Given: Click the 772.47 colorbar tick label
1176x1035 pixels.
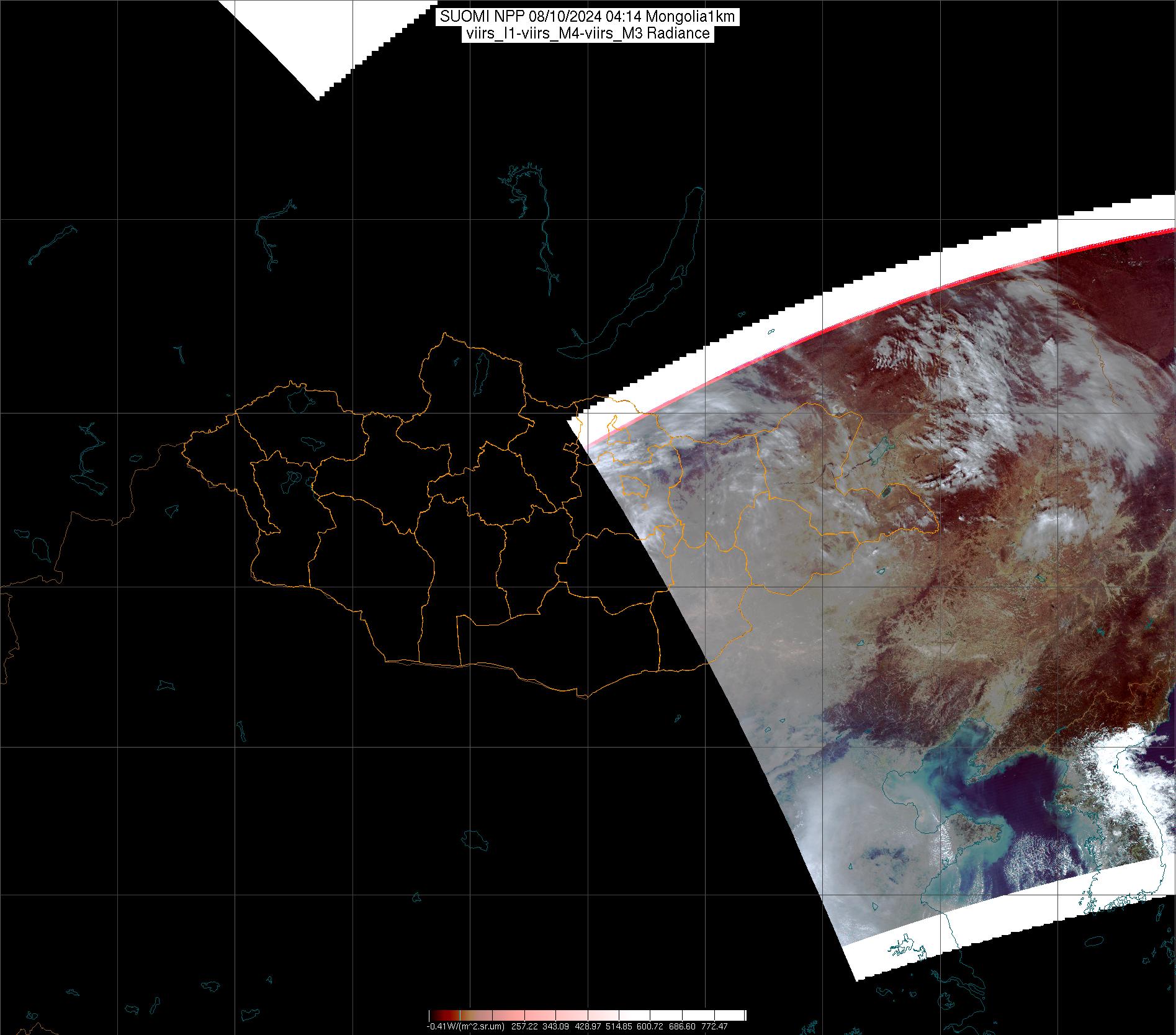Looking at the screenshot, I should (x=714, y=1026).
